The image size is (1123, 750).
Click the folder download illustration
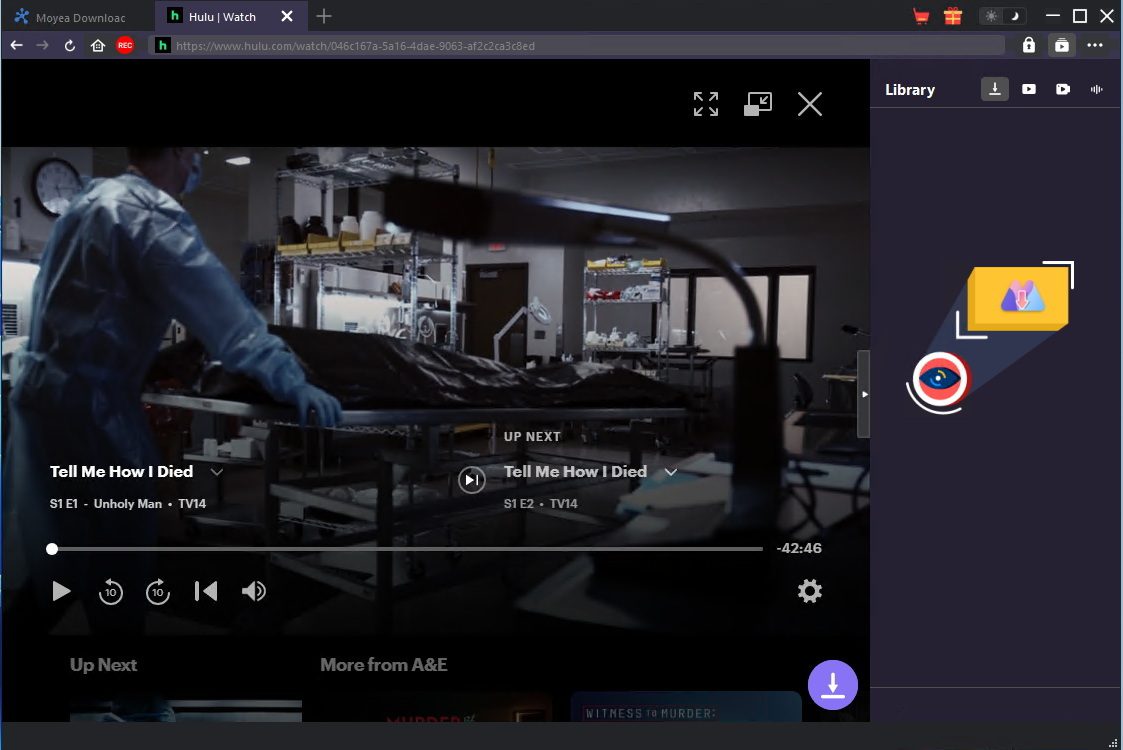pos(1017,297)
